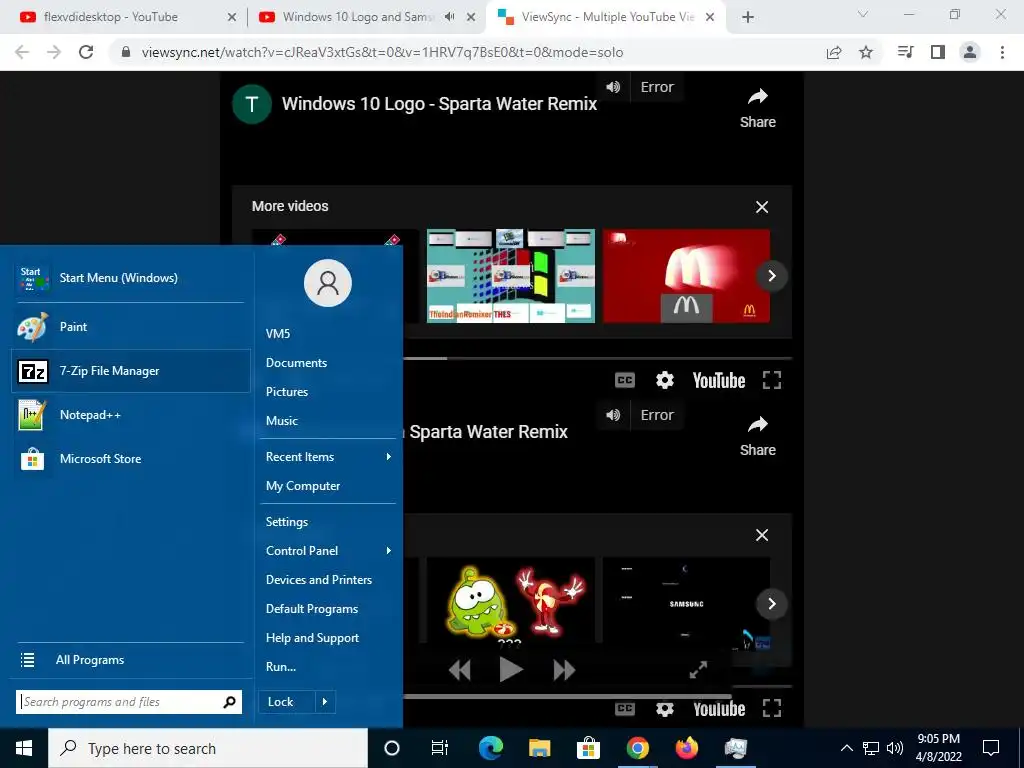This screenshot has width=1024, height=768.
Task: Open Chrome's three-dot menu
Action: 1002,52
